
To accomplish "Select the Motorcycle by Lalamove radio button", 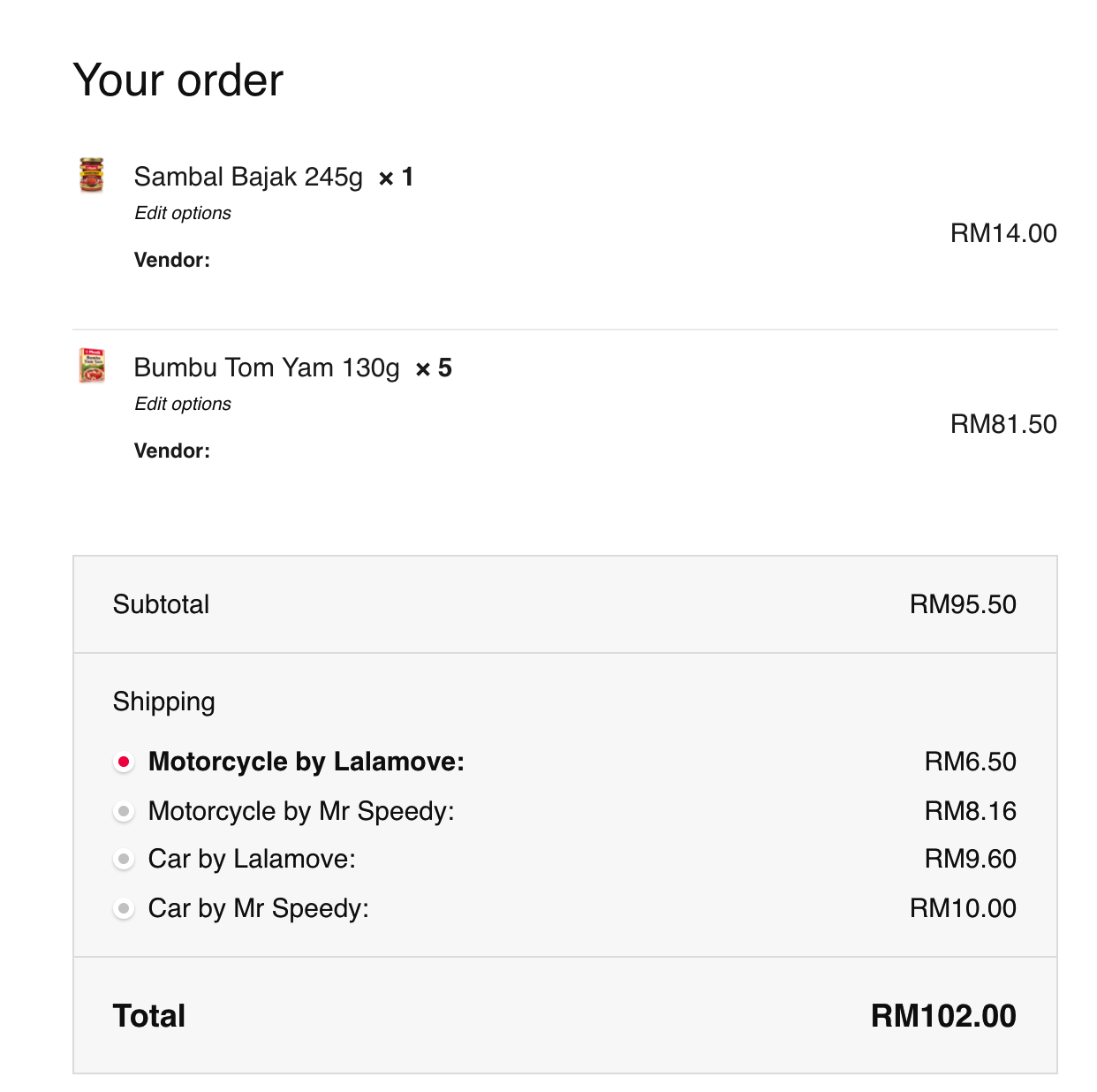I will [124, 762].
